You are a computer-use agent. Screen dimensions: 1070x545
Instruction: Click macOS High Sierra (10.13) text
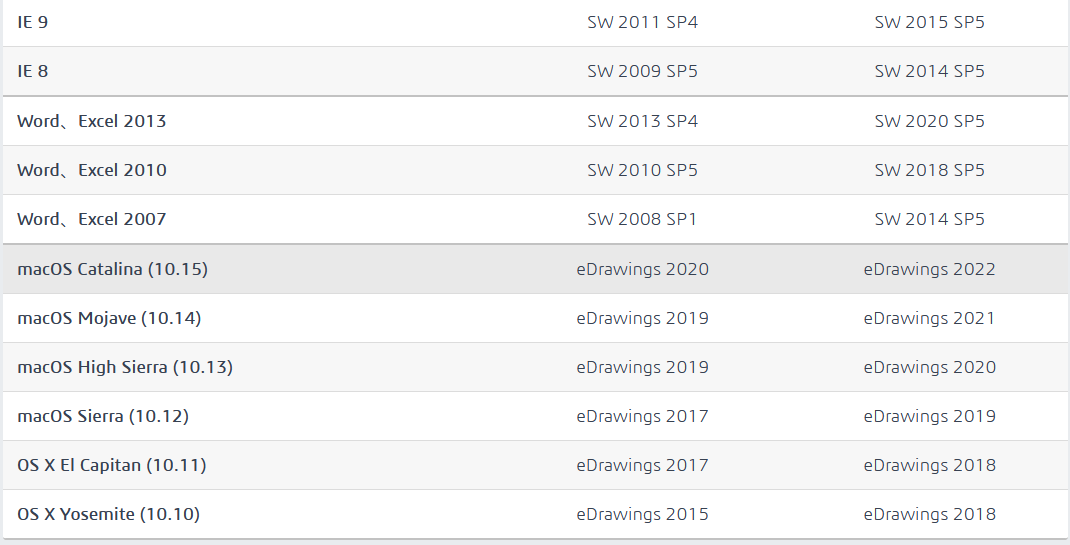point(125,368)
